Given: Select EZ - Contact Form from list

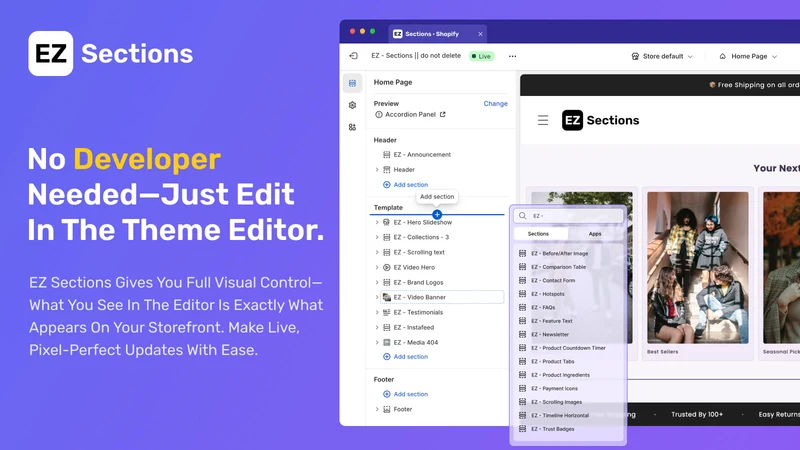Looking at the screenshot, I should [553, 280].
